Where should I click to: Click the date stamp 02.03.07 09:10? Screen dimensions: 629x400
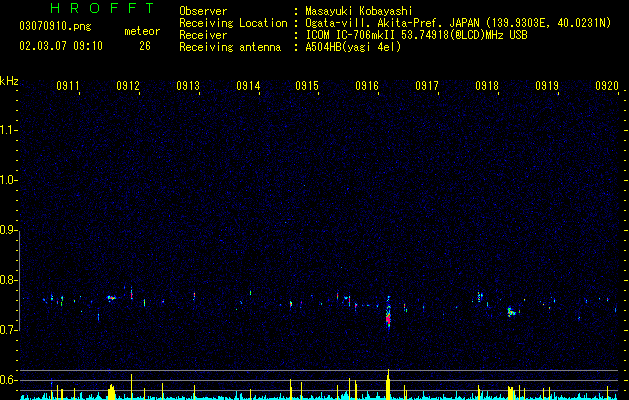point(61,46)
